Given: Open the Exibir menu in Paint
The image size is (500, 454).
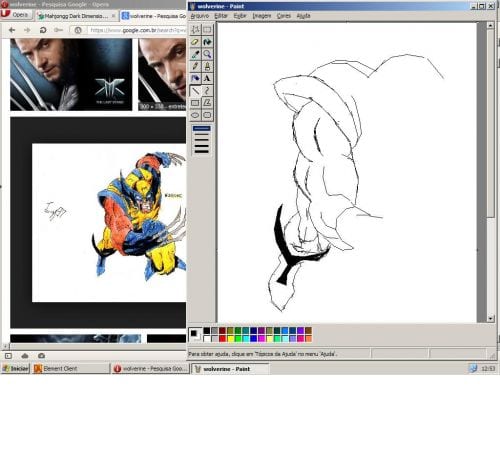Looking at the screenshot, I should 240,16.
